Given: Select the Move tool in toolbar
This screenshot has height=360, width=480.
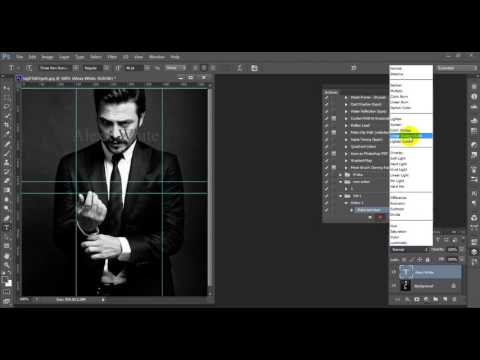Looking at the screenshot, I should 6,88.
